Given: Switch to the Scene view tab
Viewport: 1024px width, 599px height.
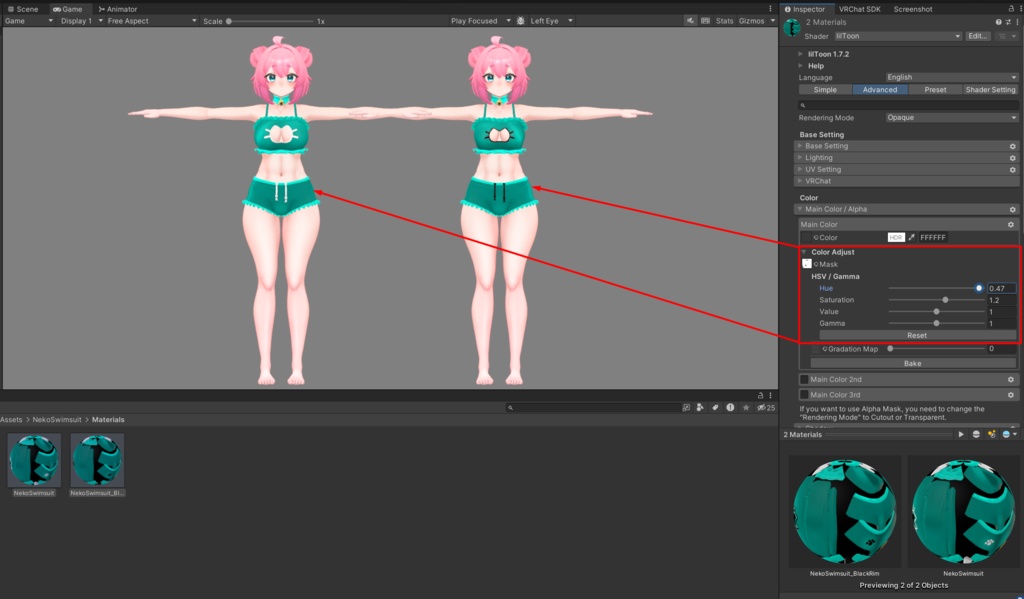Looking at the screenshot, I should 23,8.
